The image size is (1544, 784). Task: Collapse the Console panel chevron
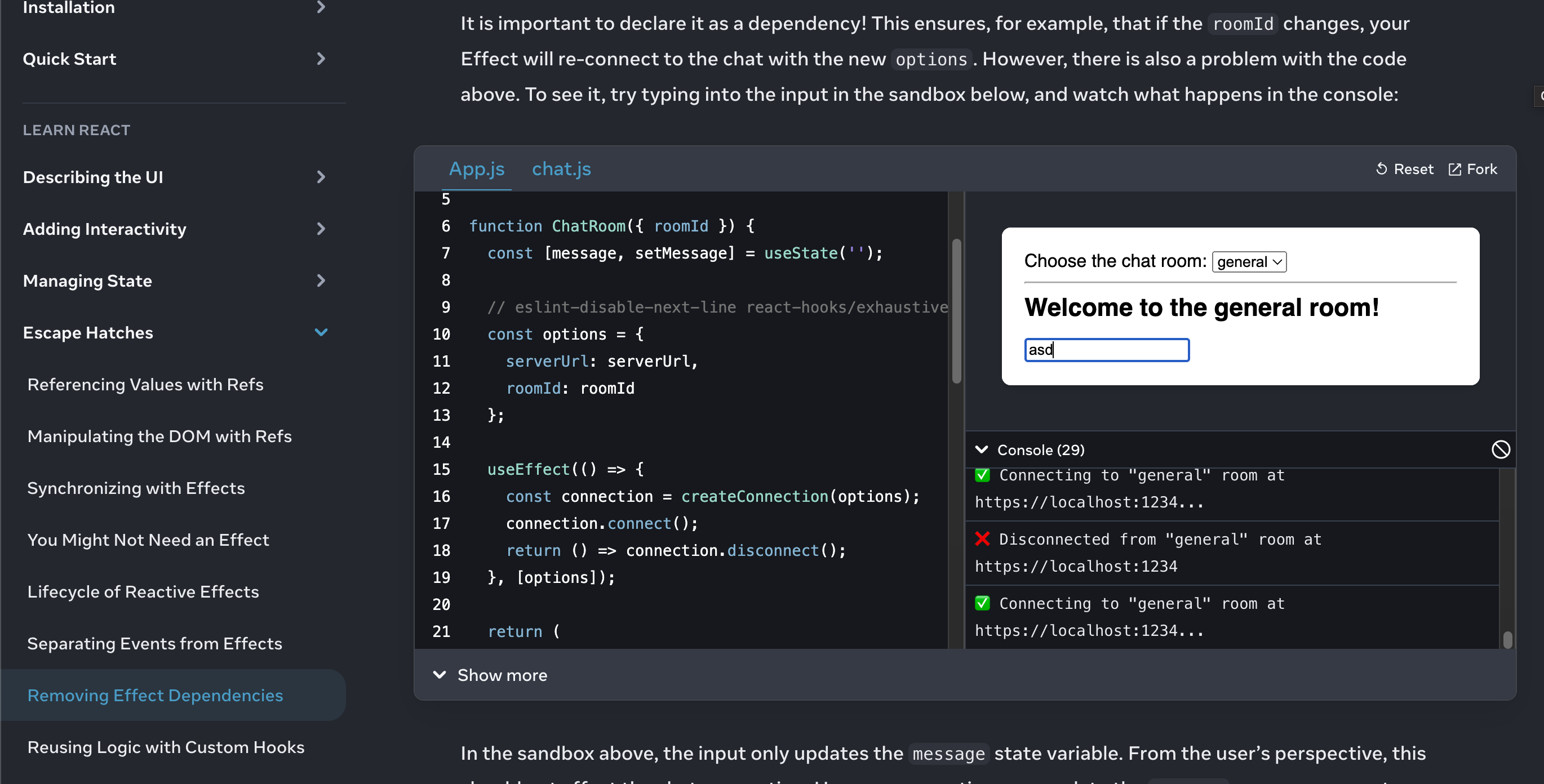(x=981, y=450)
